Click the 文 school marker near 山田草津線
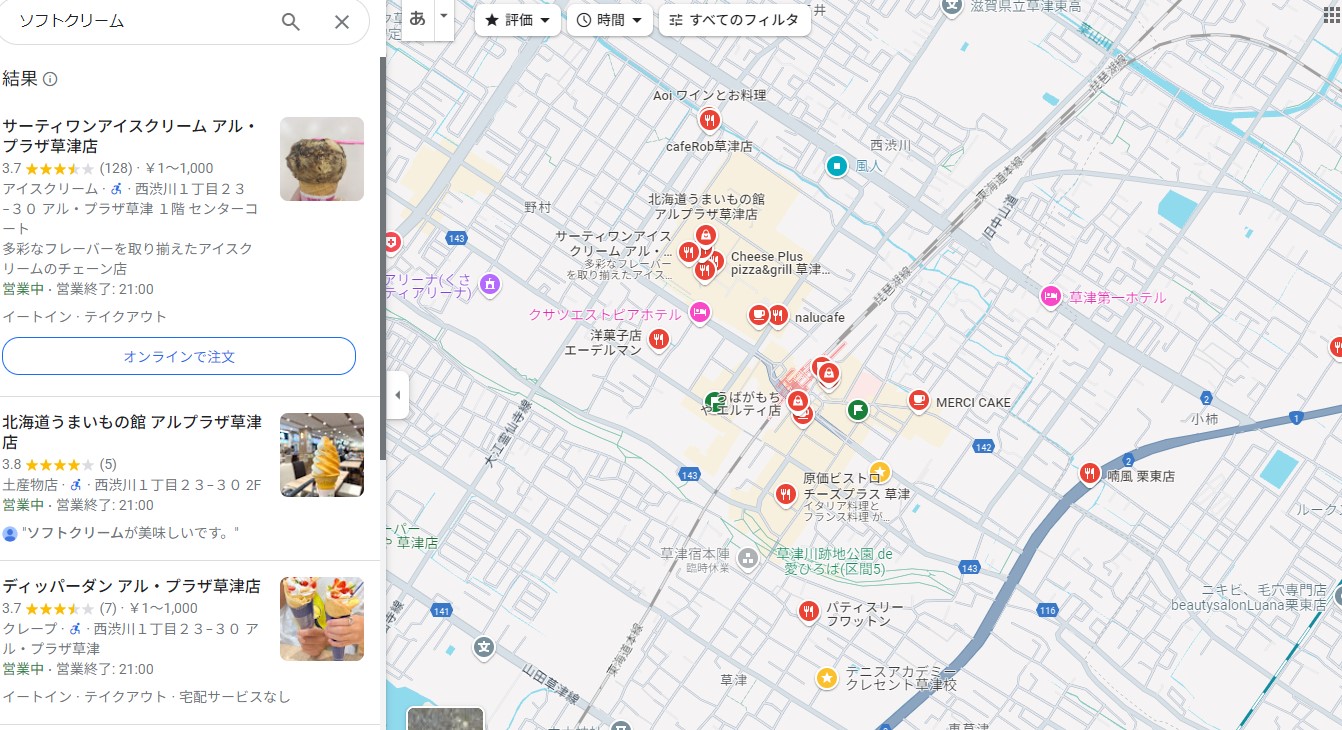Image resolution: width=1342 pixels, height=730 pixels. [484, 647]
